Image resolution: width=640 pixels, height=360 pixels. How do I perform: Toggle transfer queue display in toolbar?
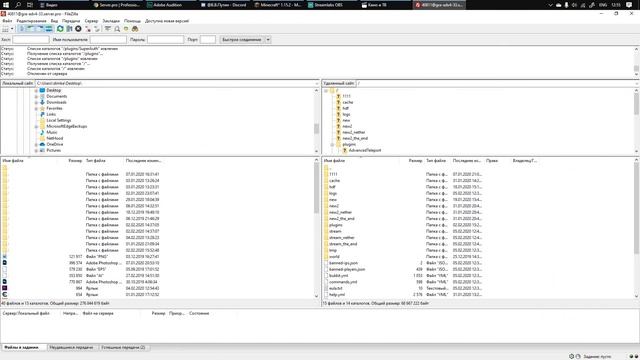(x=49, y=29)
